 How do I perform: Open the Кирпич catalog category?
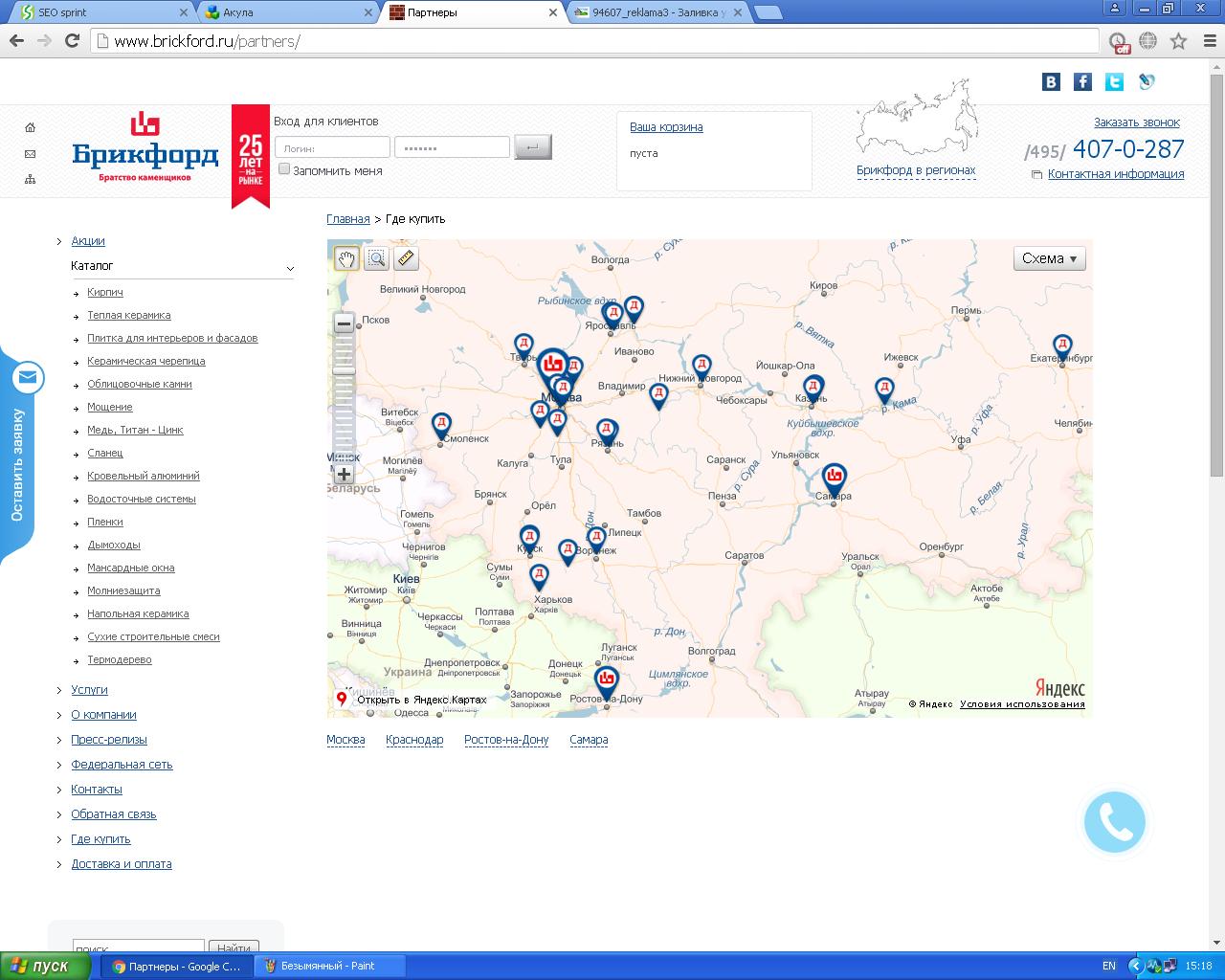click(x=105, y=292)
